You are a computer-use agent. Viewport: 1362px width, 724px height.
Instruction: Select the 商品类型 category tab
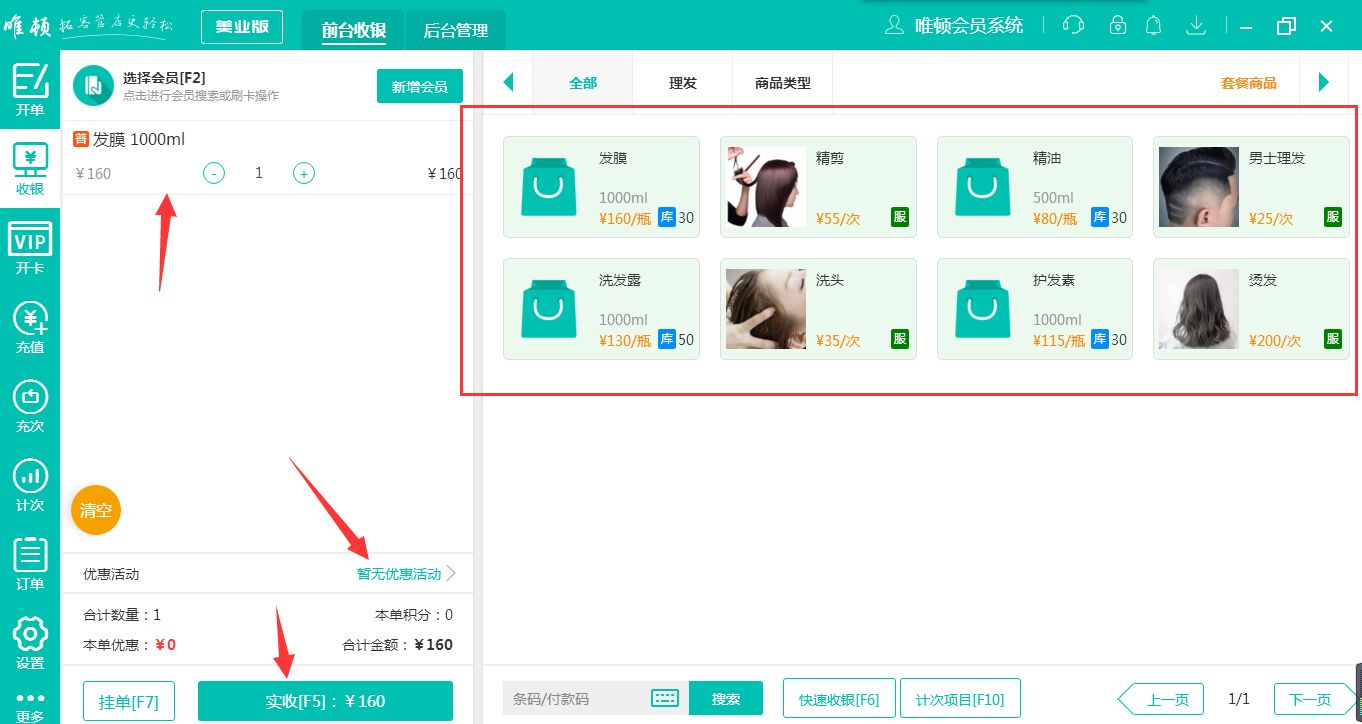click(783, 83)
